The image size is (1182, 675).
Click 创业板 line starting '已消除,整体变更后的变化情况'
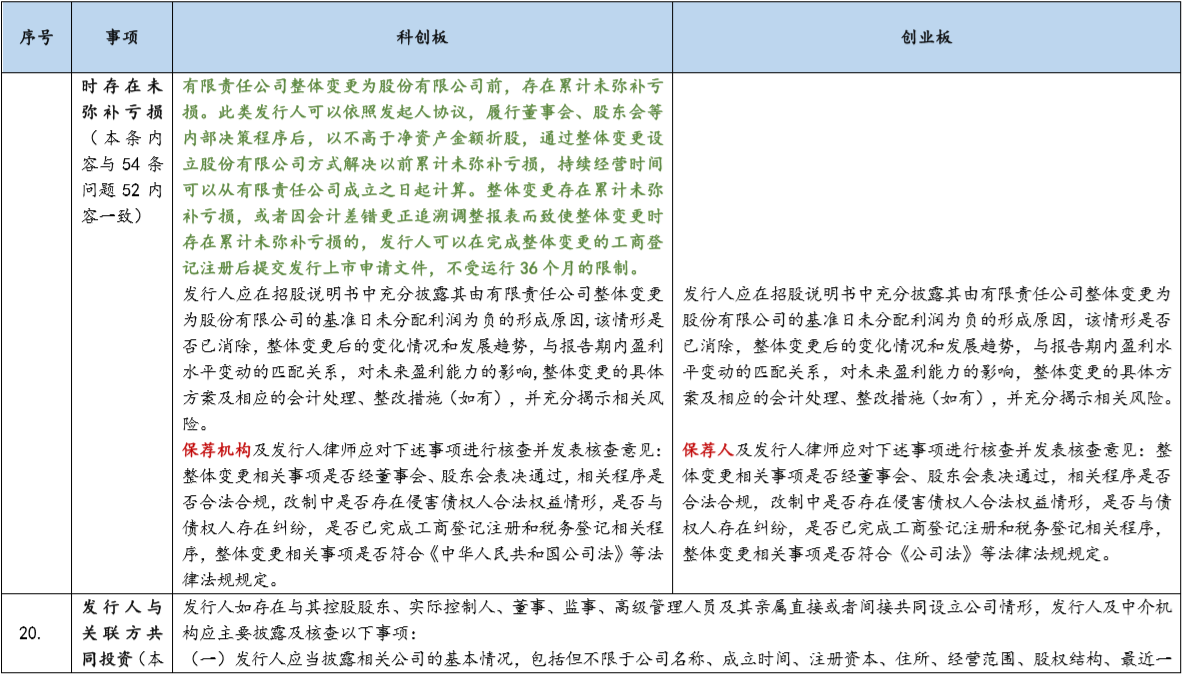pyautogui.click(x=927, y=345)
